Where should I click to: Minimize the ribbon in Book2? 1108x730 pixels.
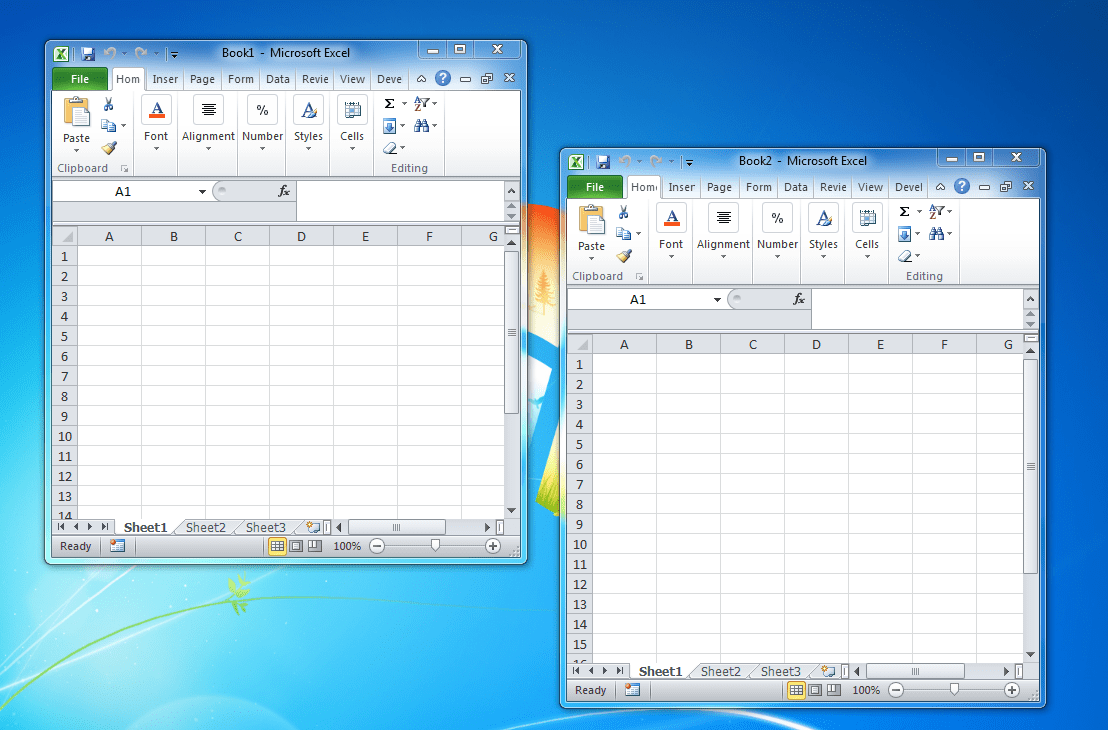click(941, 187)
